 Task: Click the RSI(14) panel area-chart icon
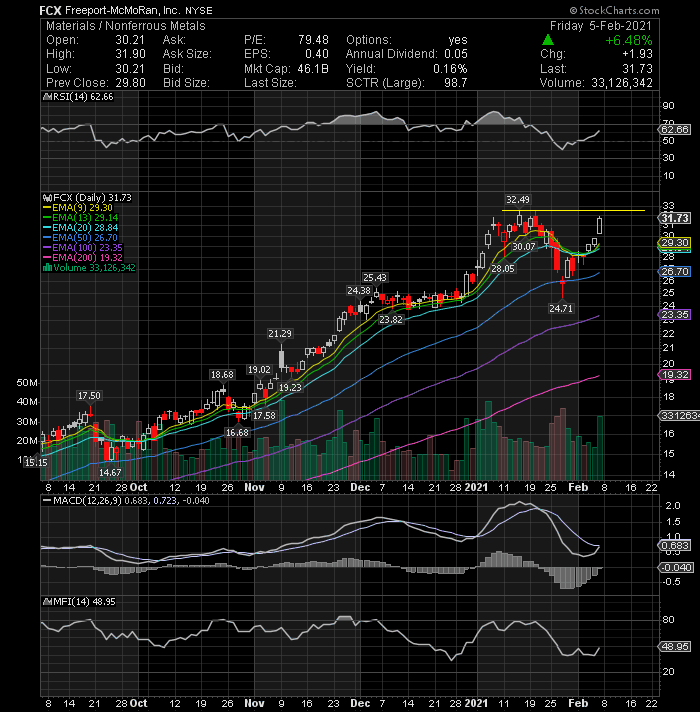coord(47,97)
